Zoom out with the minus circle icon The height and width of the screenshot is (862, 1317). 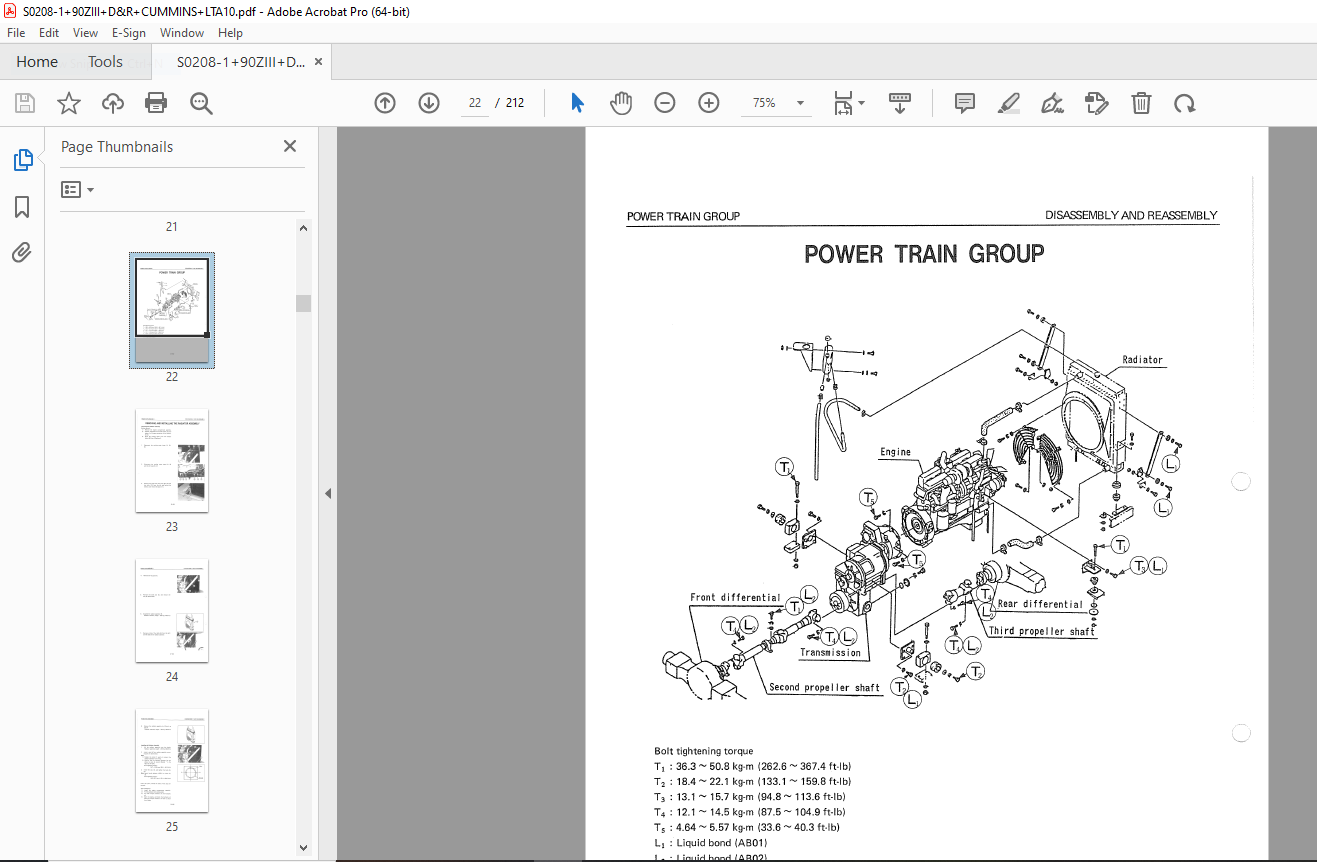coord(665,103)
